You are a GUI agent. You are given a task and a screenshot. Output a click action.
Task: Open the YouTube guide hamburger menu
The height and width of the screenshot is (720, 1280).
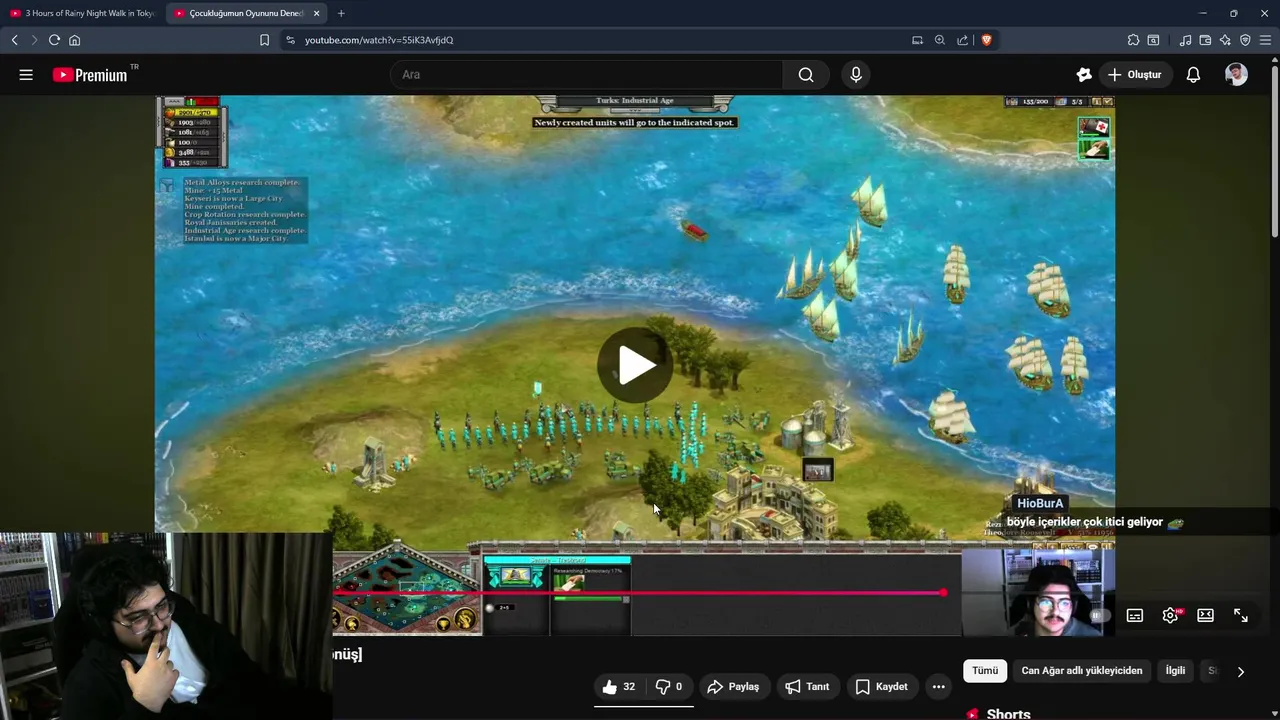point(26,75)
